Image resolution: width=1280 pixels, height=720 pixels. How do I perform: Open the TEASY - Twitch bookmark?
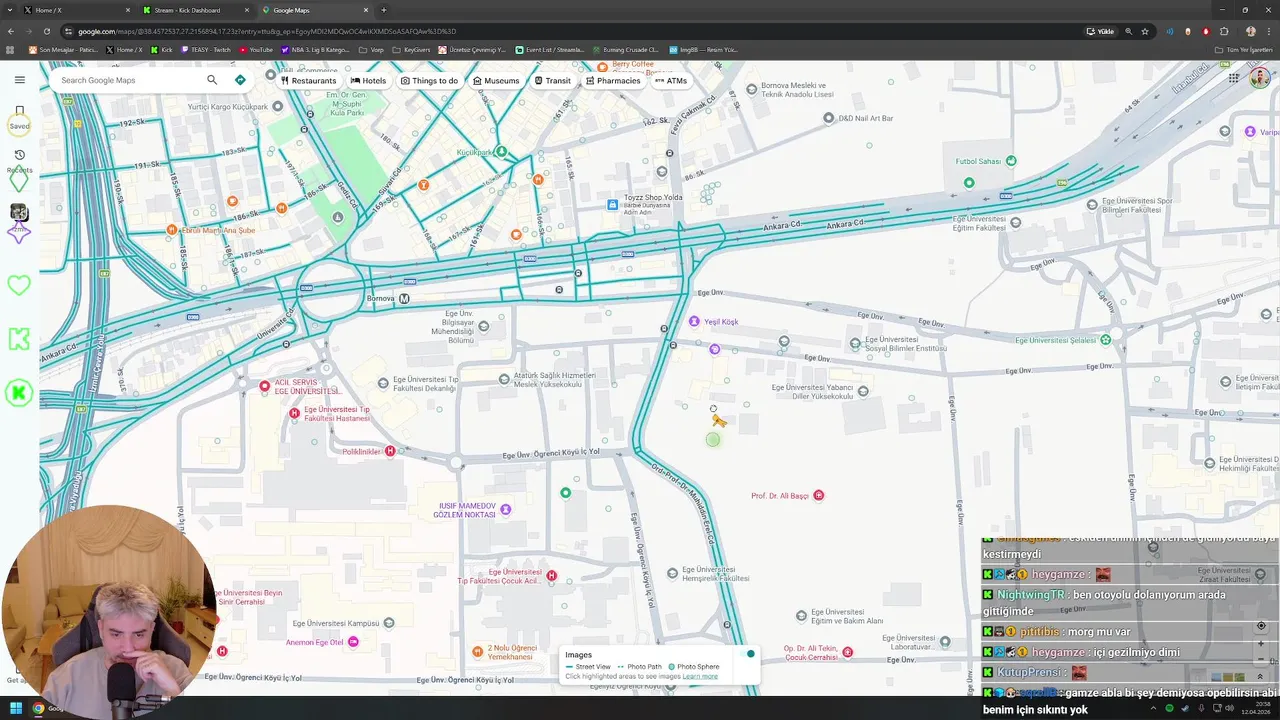click(x=207, y=49)
